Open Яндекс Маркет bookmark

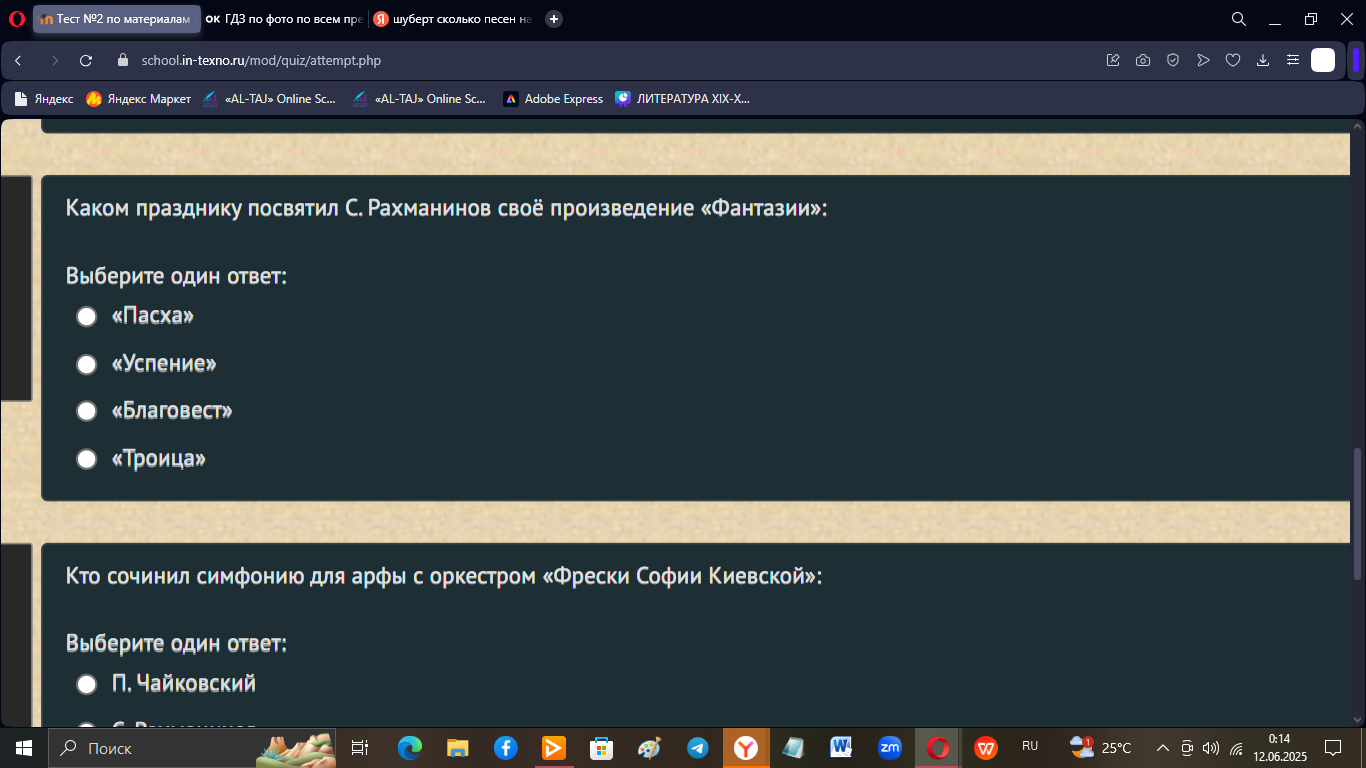point(138,99)
